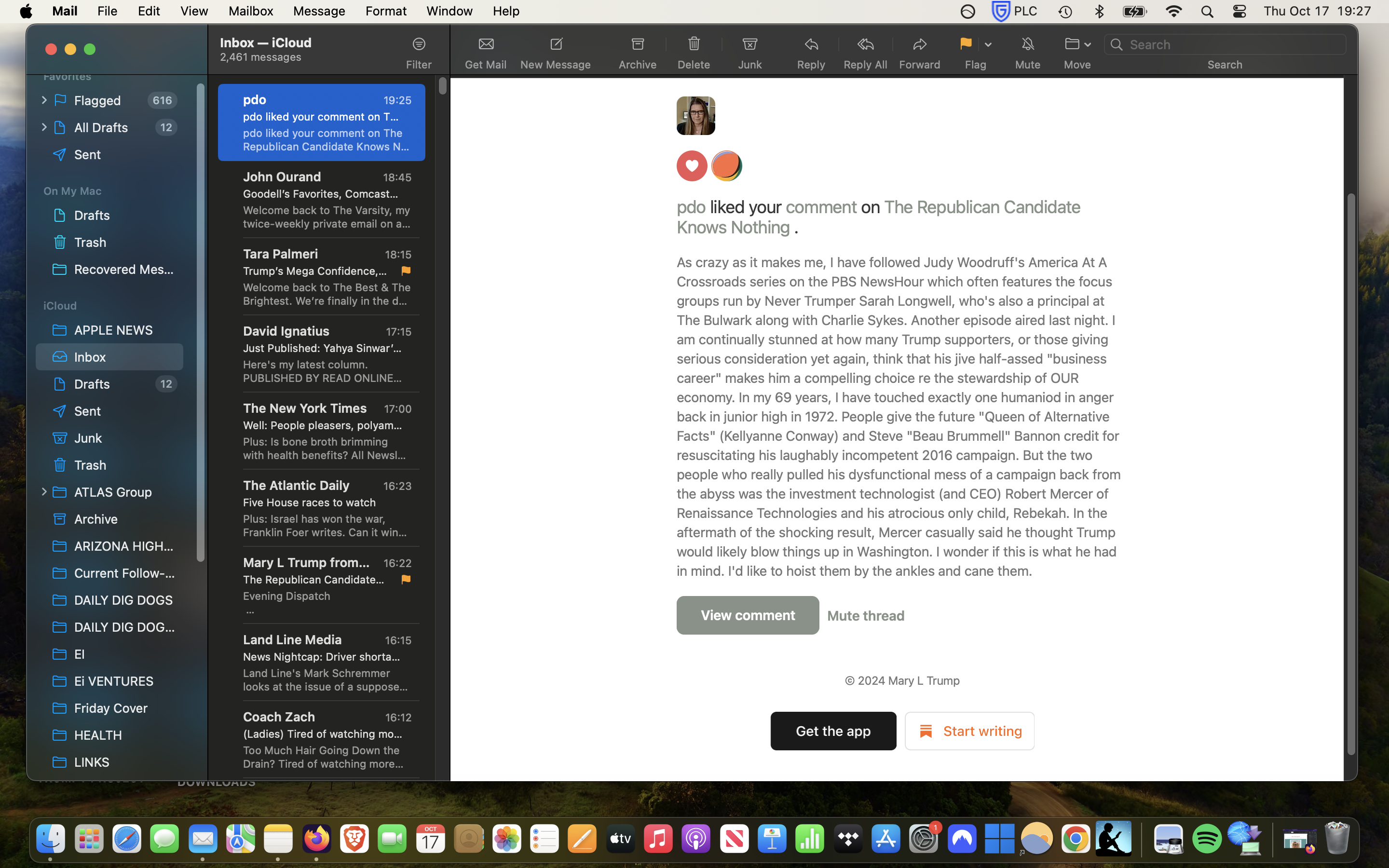Screen dimensions: 1389x868
Task: Compose with the New Message icon
Action: (x=556, y=44)
